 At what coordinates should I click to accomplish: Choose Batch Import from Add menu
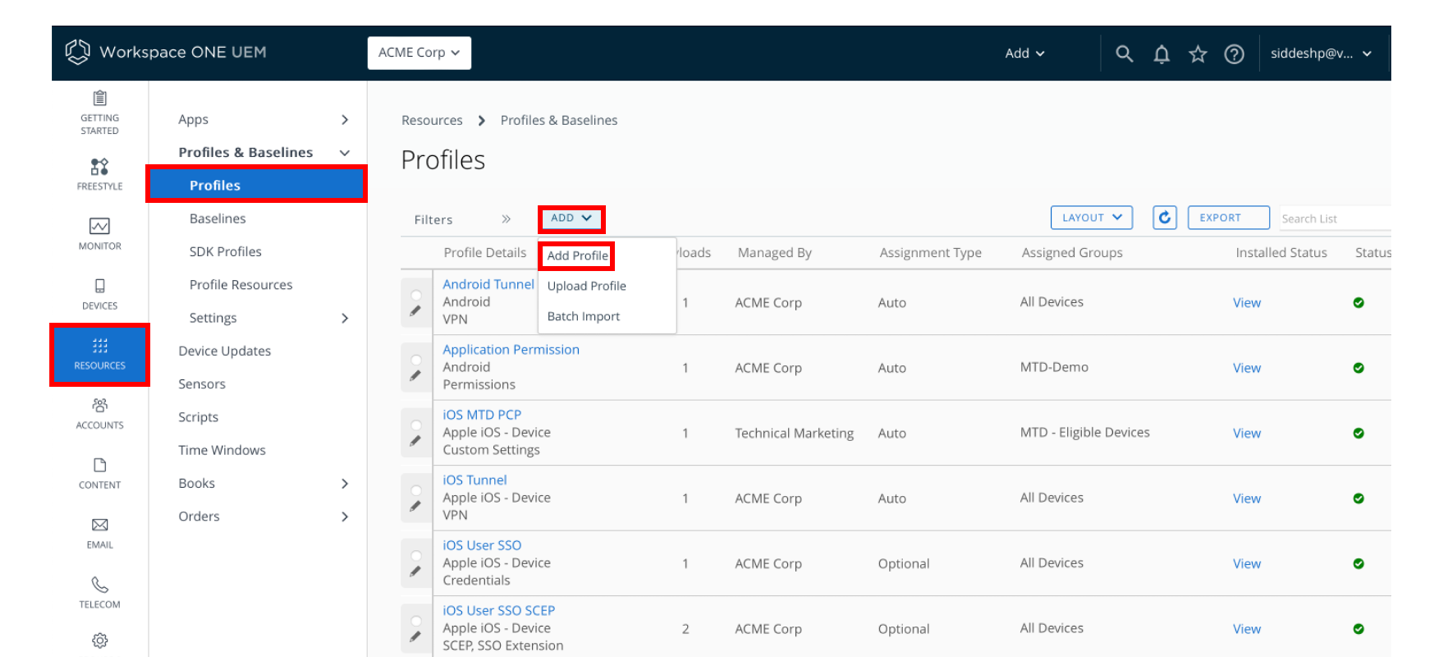click(583, 316)
